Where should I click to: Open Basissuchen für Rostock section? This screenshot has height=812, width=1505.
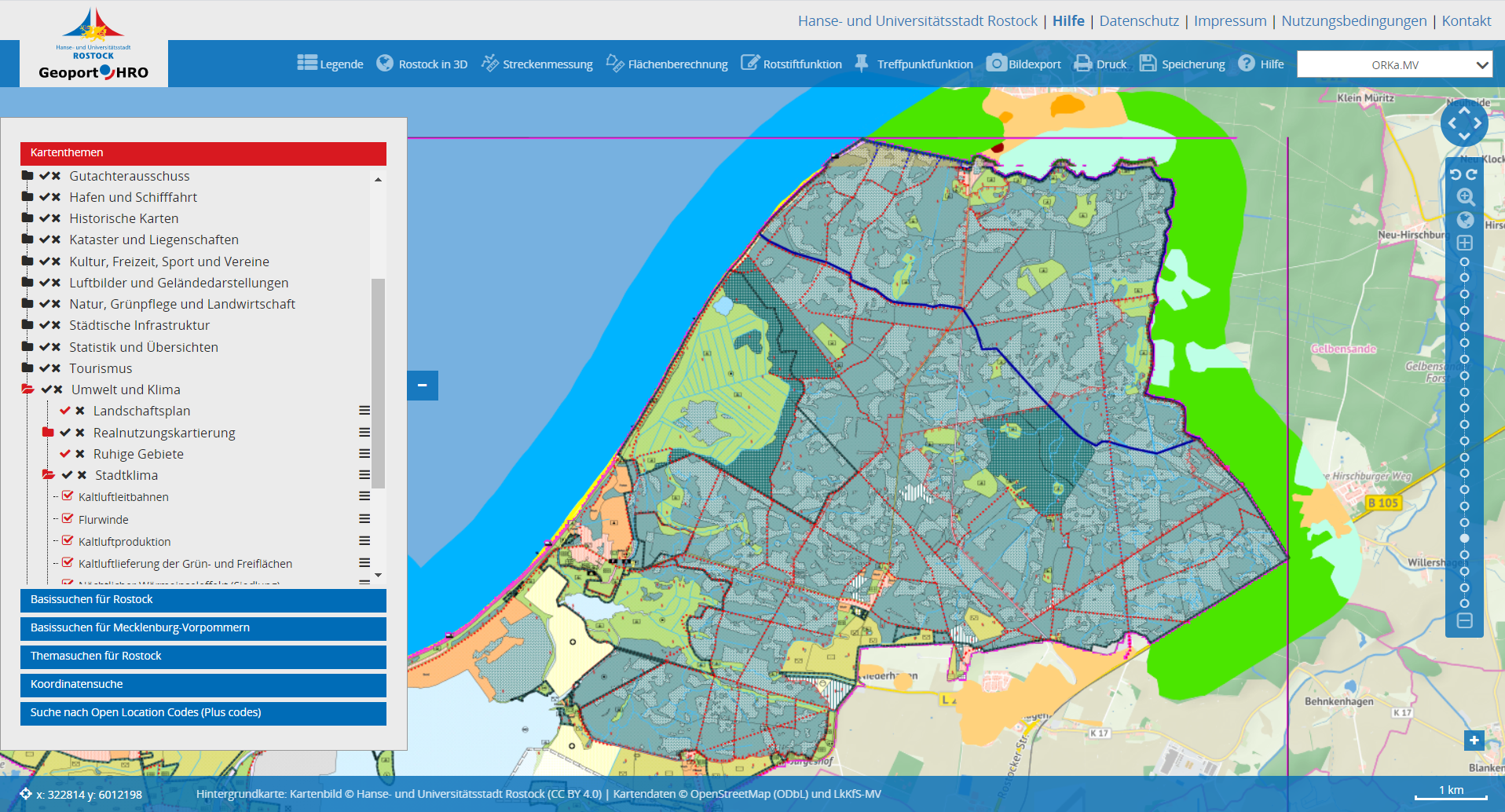click(x=203, y=600)
